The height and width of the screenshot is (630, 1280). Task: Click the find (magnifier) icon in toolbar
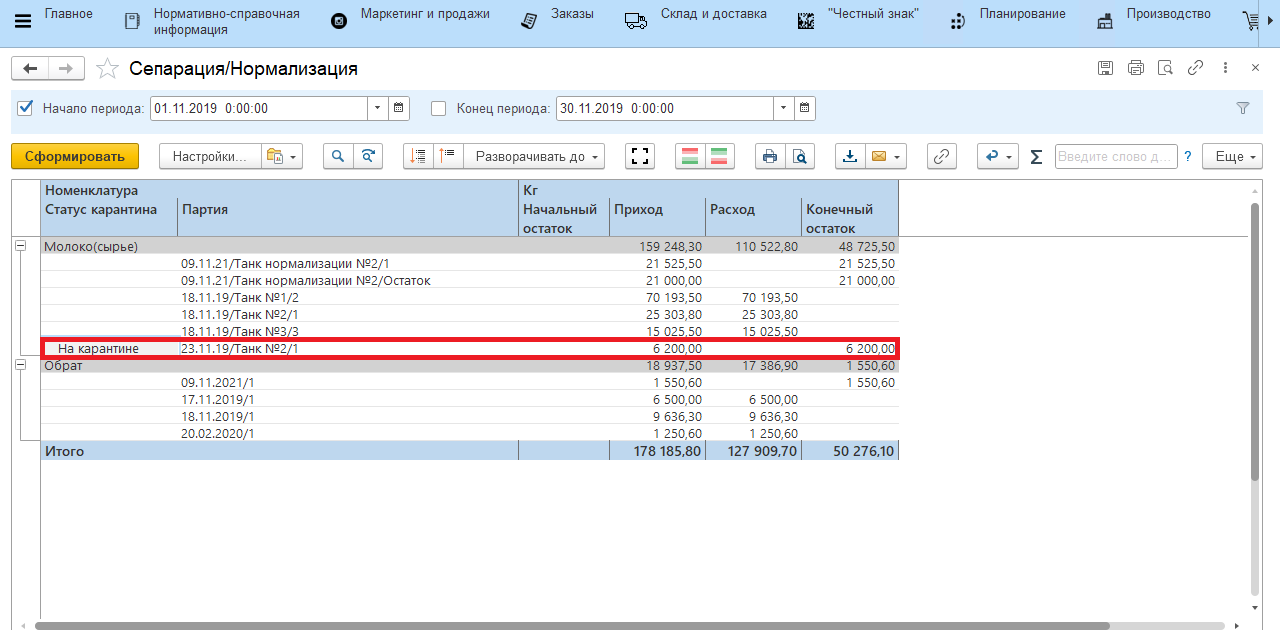pos(338,156)
